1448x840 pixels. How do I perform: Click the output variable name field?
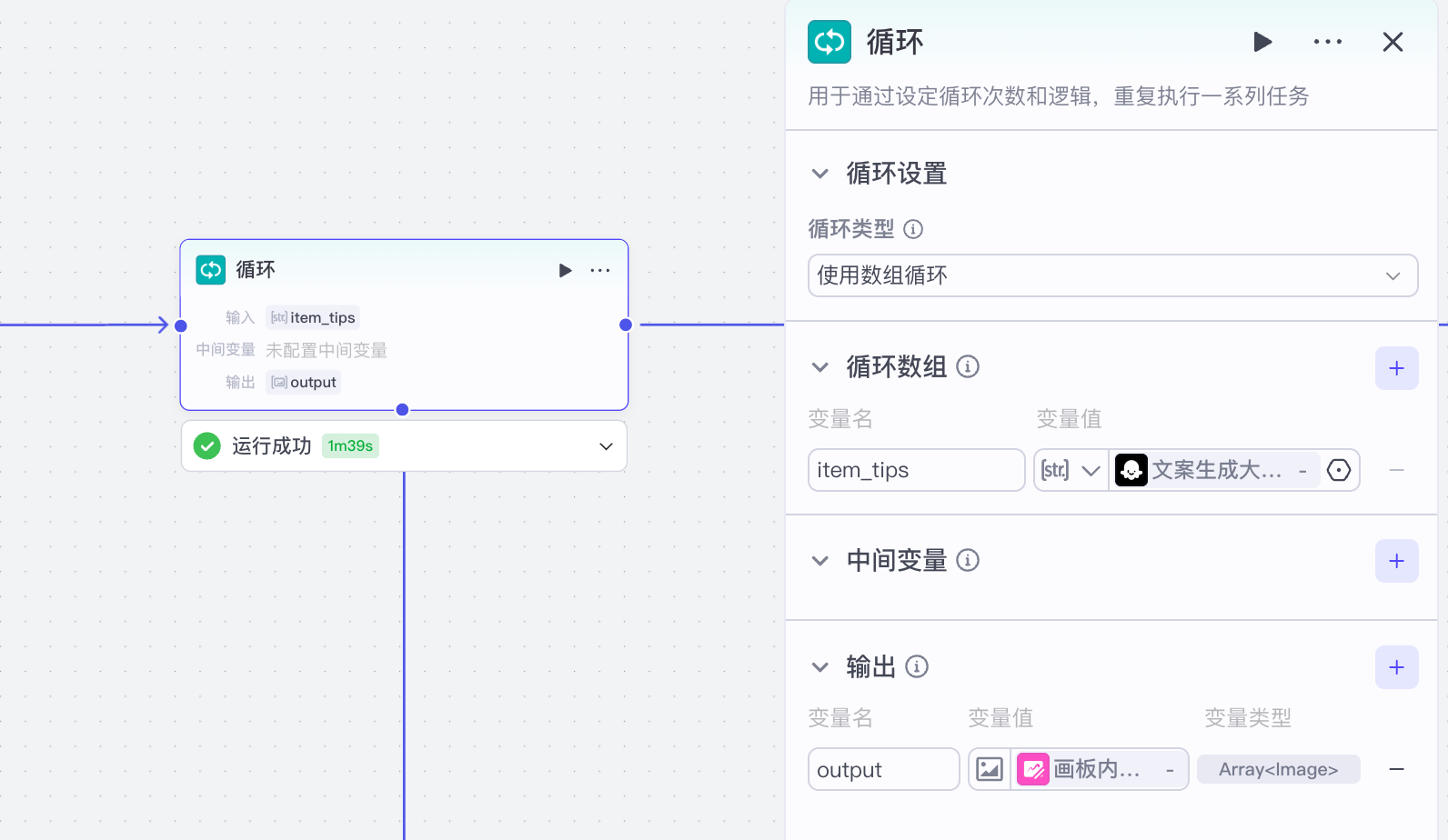[883, 770]
